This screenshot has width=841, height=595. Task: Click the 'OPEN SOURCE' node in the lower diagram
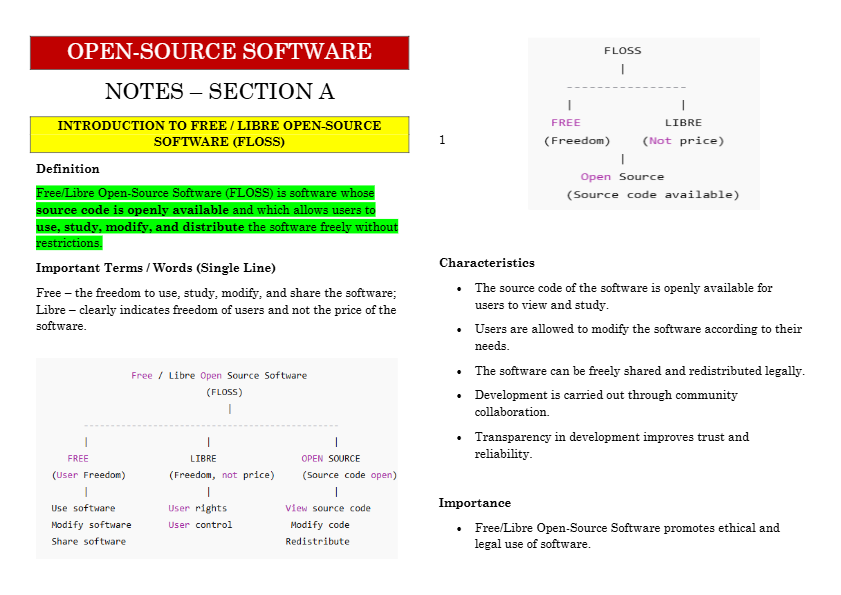coord(330,459)
